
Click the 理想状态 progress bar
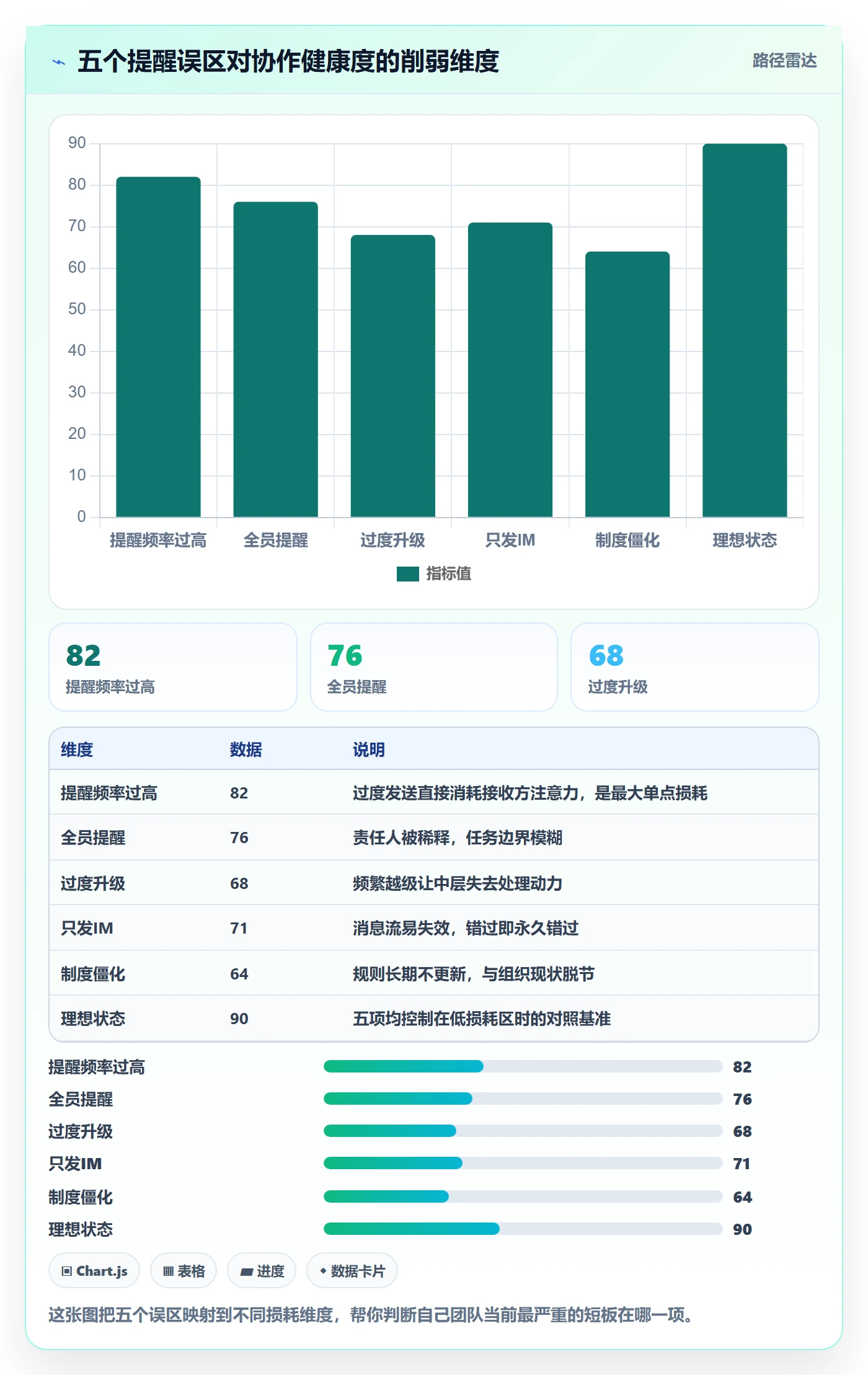pyautogui.click(x=523, y=1229)
